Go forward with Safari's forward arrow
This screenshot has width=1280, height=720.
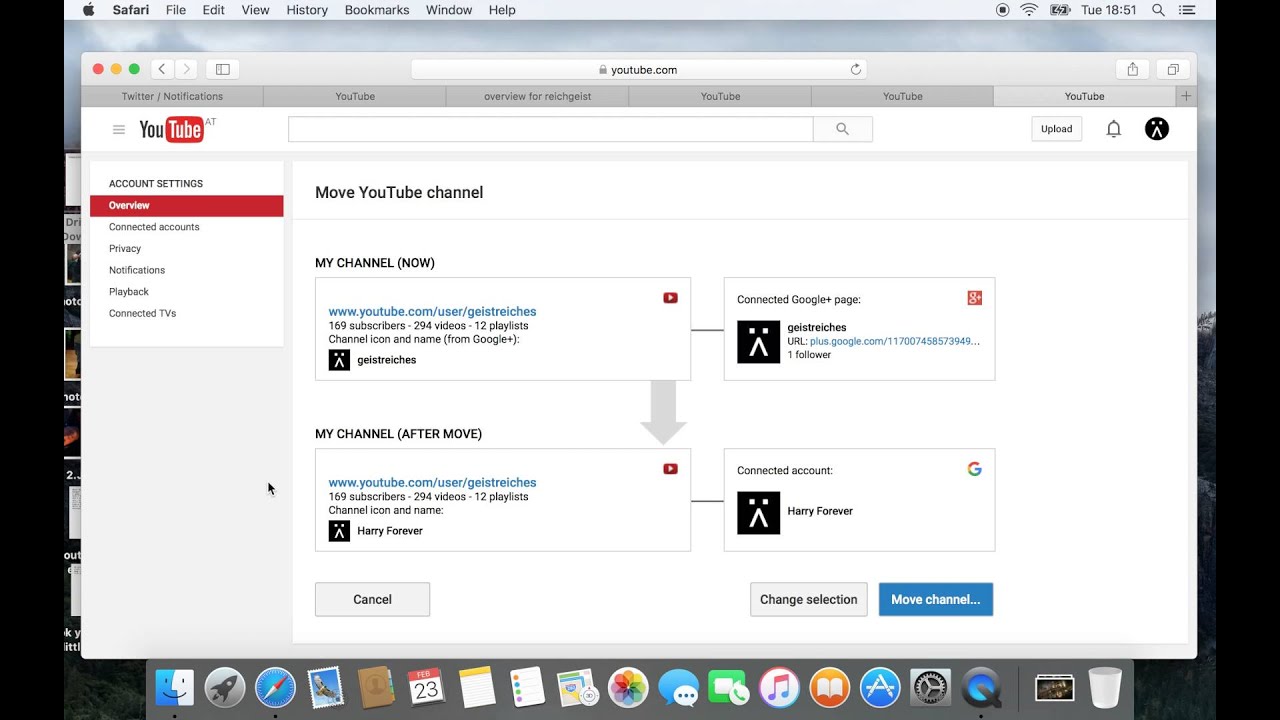[186, 69]
